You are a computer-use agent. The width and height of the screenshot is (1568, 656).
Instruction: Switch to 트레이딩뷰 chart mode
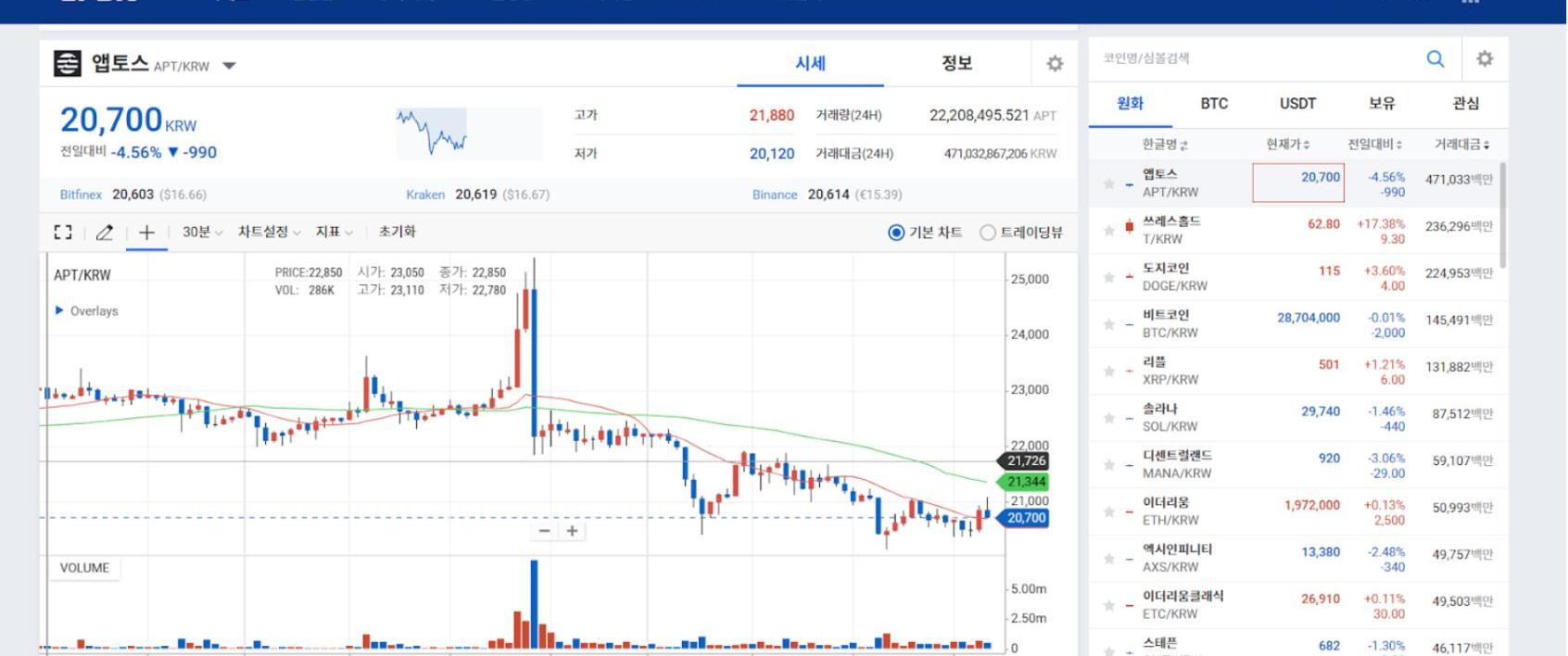coord(988,233)
